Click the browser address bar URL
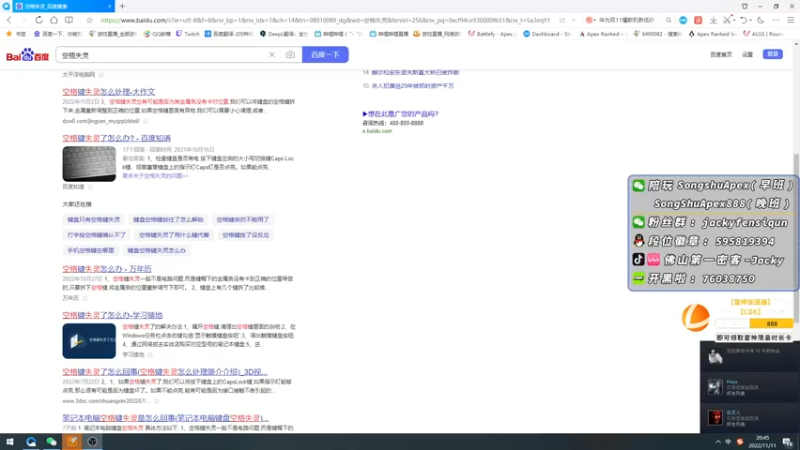This screenshot has width=800, height=450. point(325,20)
